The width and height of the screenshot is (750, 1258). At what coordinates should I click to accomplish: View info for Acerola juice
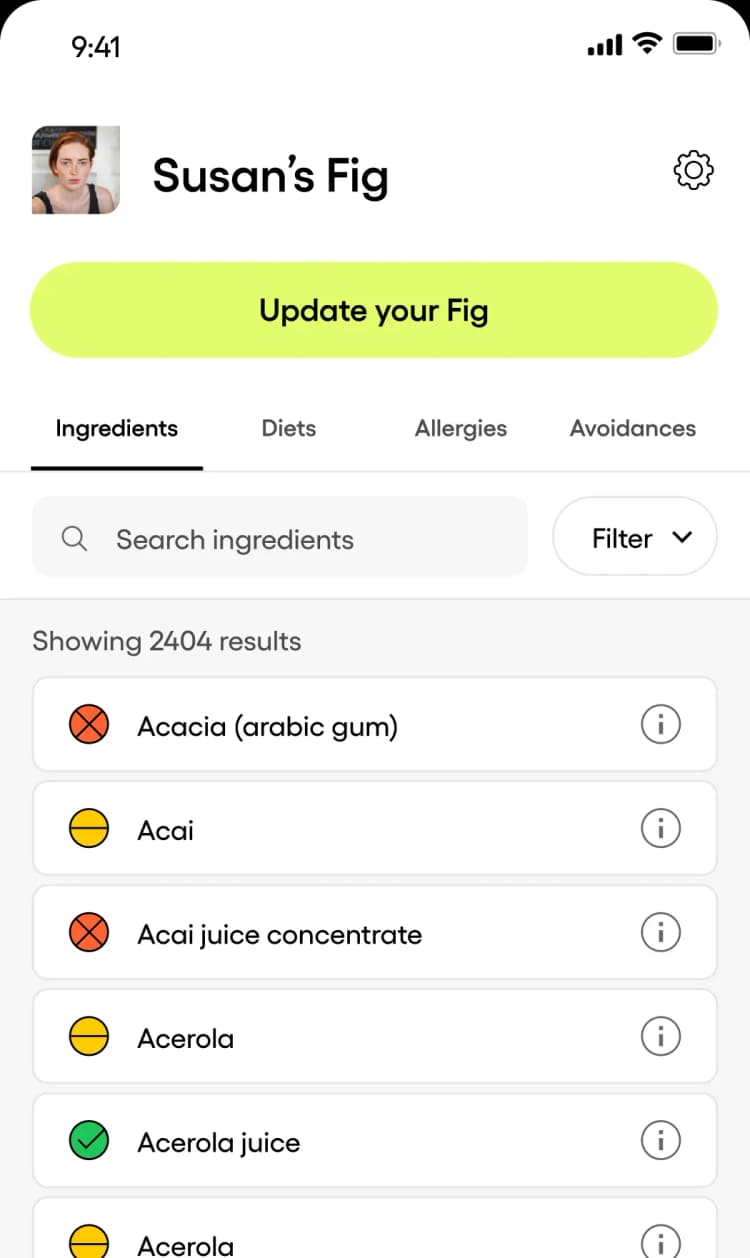660,1141
